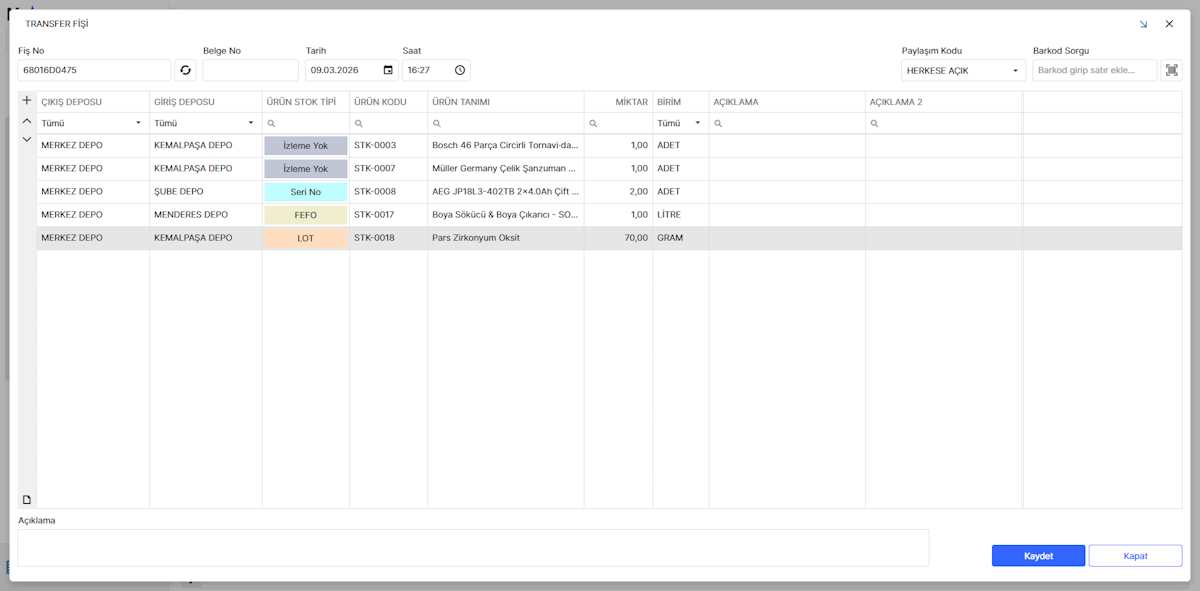Click the barcode scan icon

point(1170,70)
